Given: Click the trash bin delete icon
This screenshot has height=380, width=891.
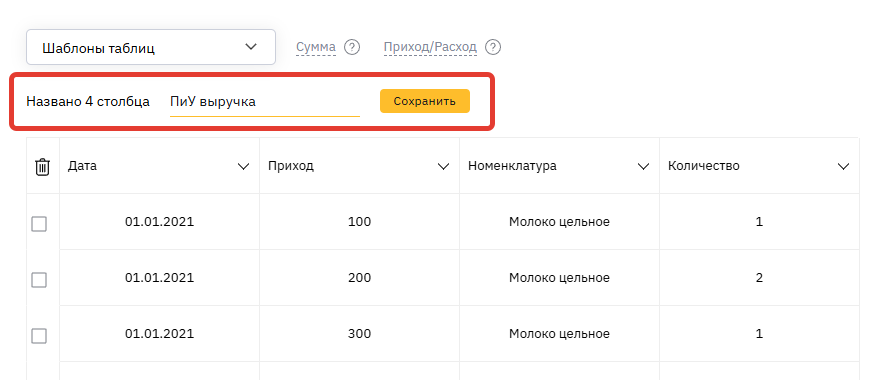Looking at the screenshot, I should [43, 167].
